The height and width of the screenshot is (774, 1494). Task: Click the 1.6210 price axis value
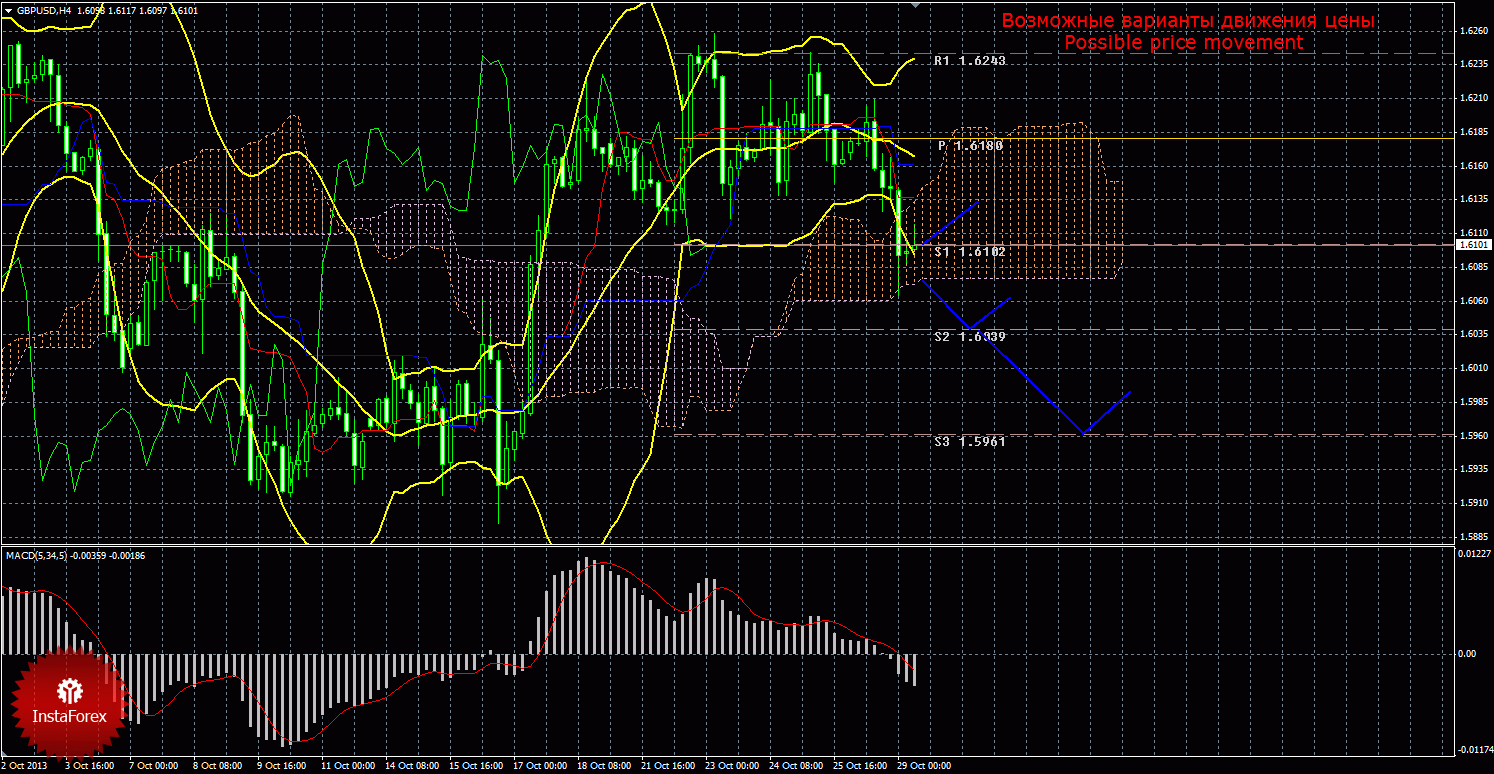[1473, 98]
